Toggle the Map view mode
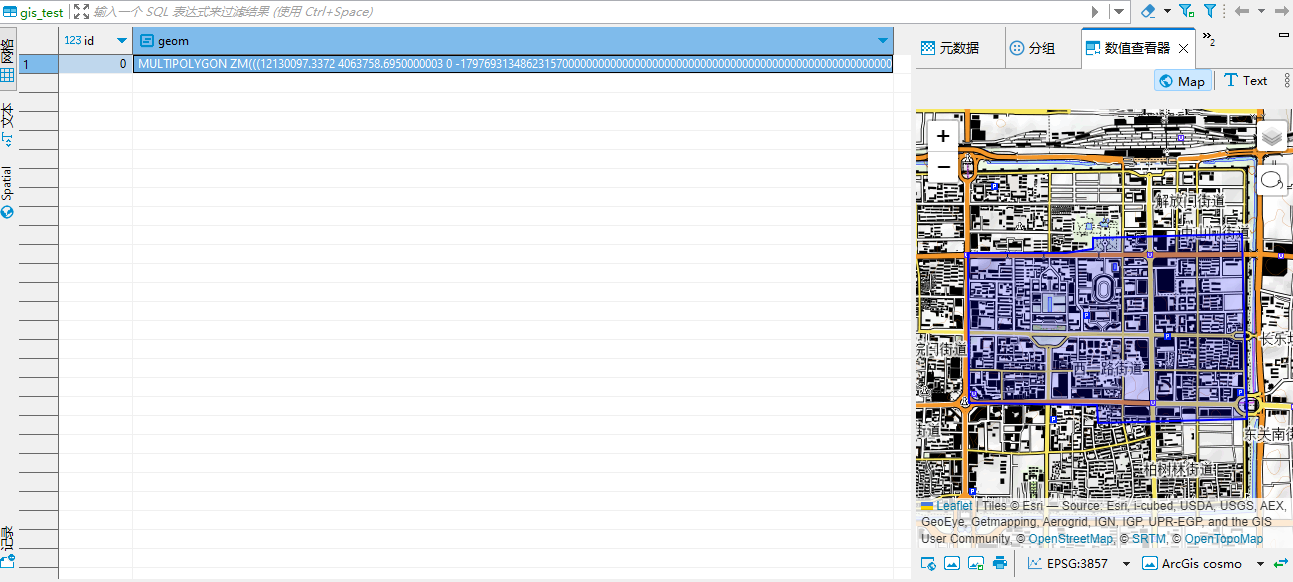Screen dimensions: 1293x582 coord(1182,81)
